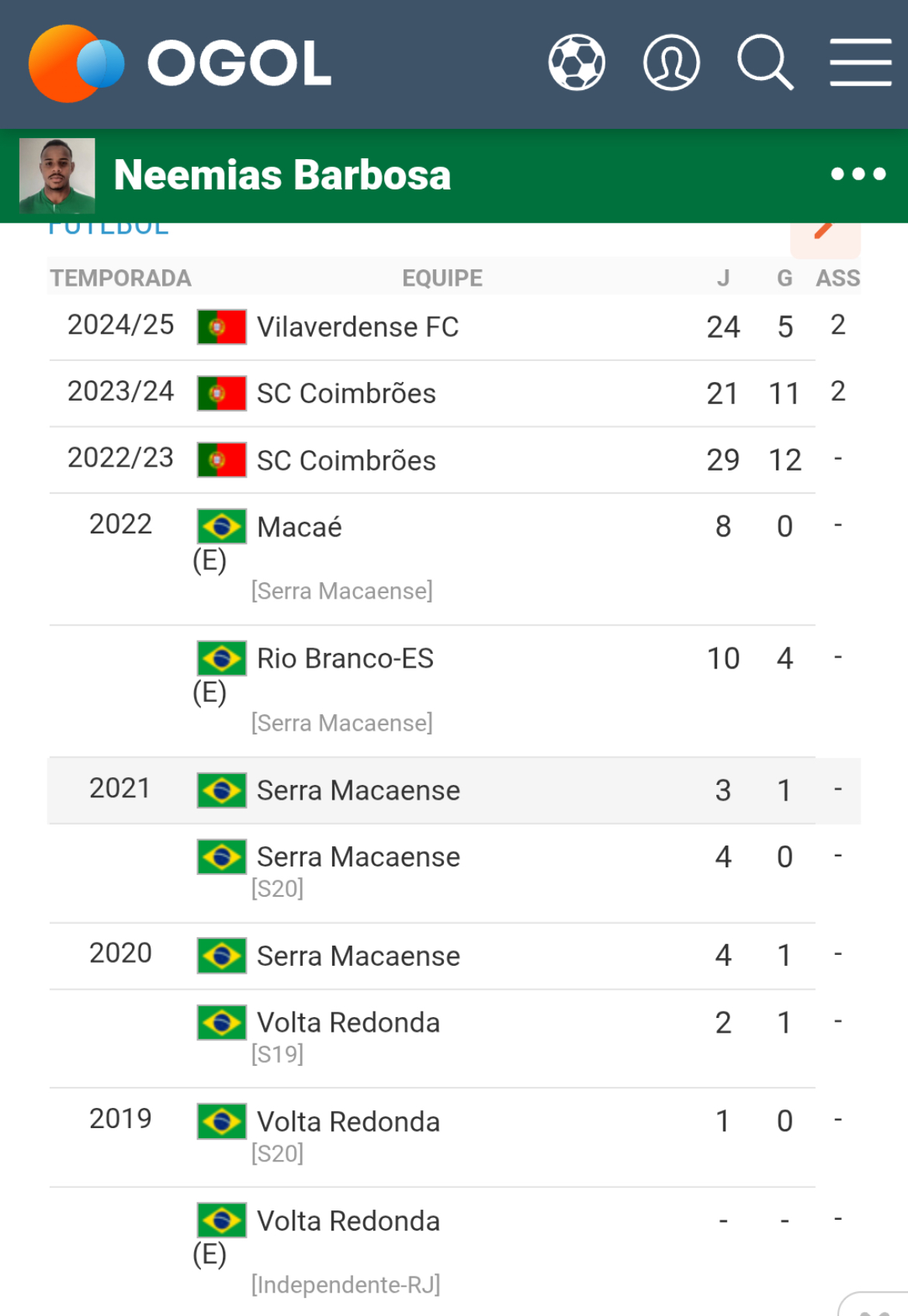Viewport: 908px width, 1316px height.
Task: Open the Volta Redonda Independente-RJ loan entry
Action: tap(348, 1221)
